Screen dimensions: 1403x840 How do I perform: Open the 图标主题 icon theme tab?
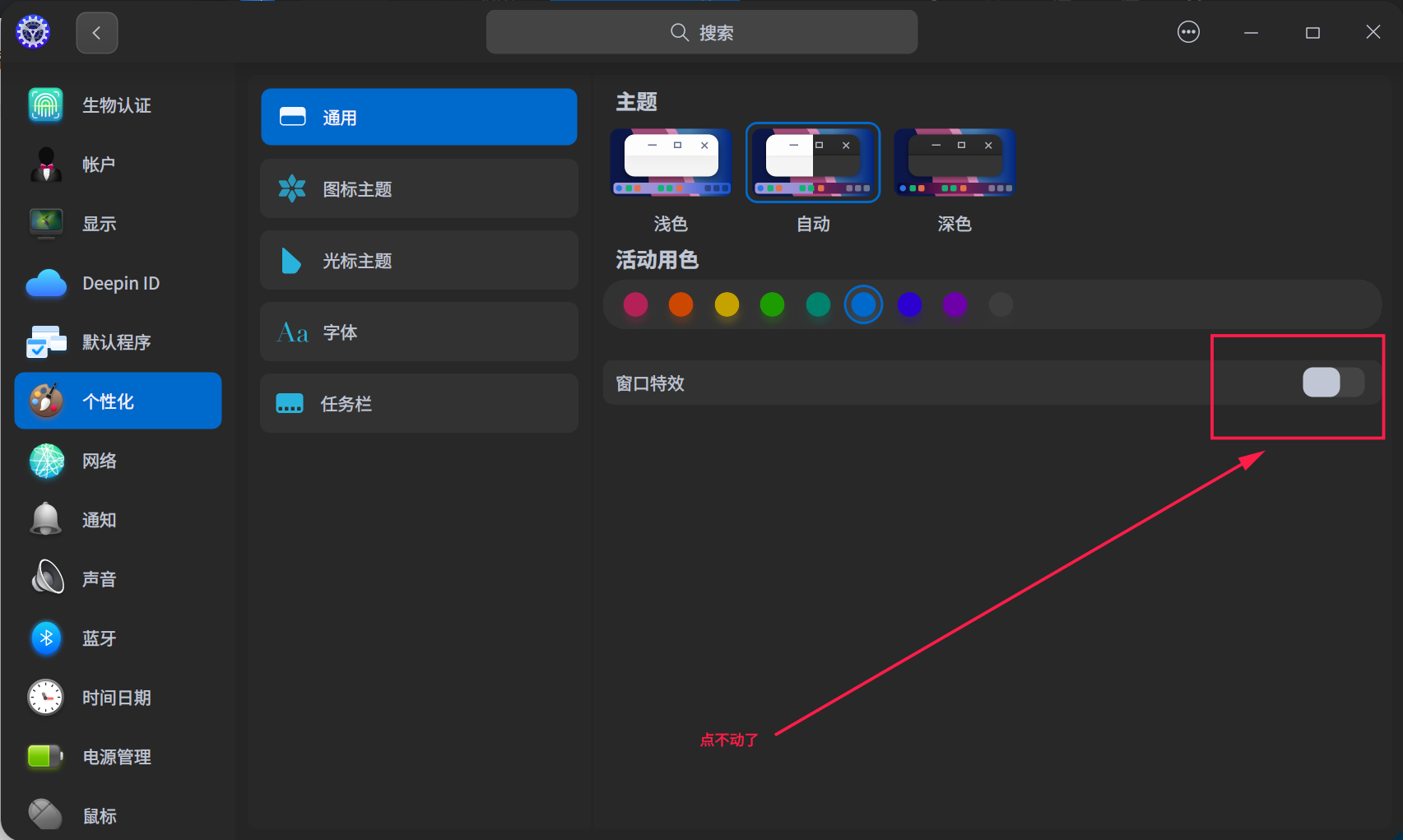pos(420,188)
